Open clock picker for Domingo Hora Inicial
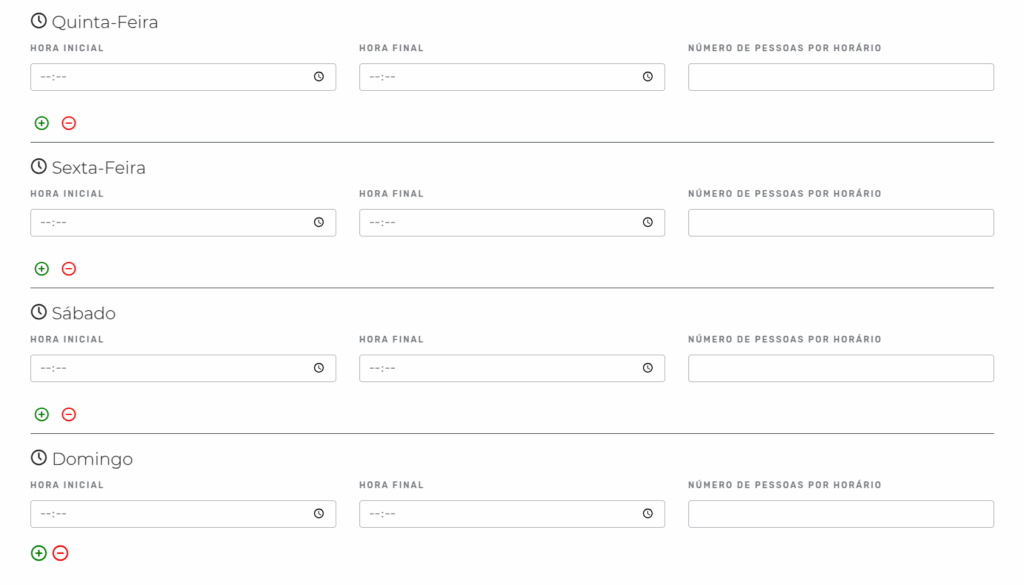 coord(319,513)
